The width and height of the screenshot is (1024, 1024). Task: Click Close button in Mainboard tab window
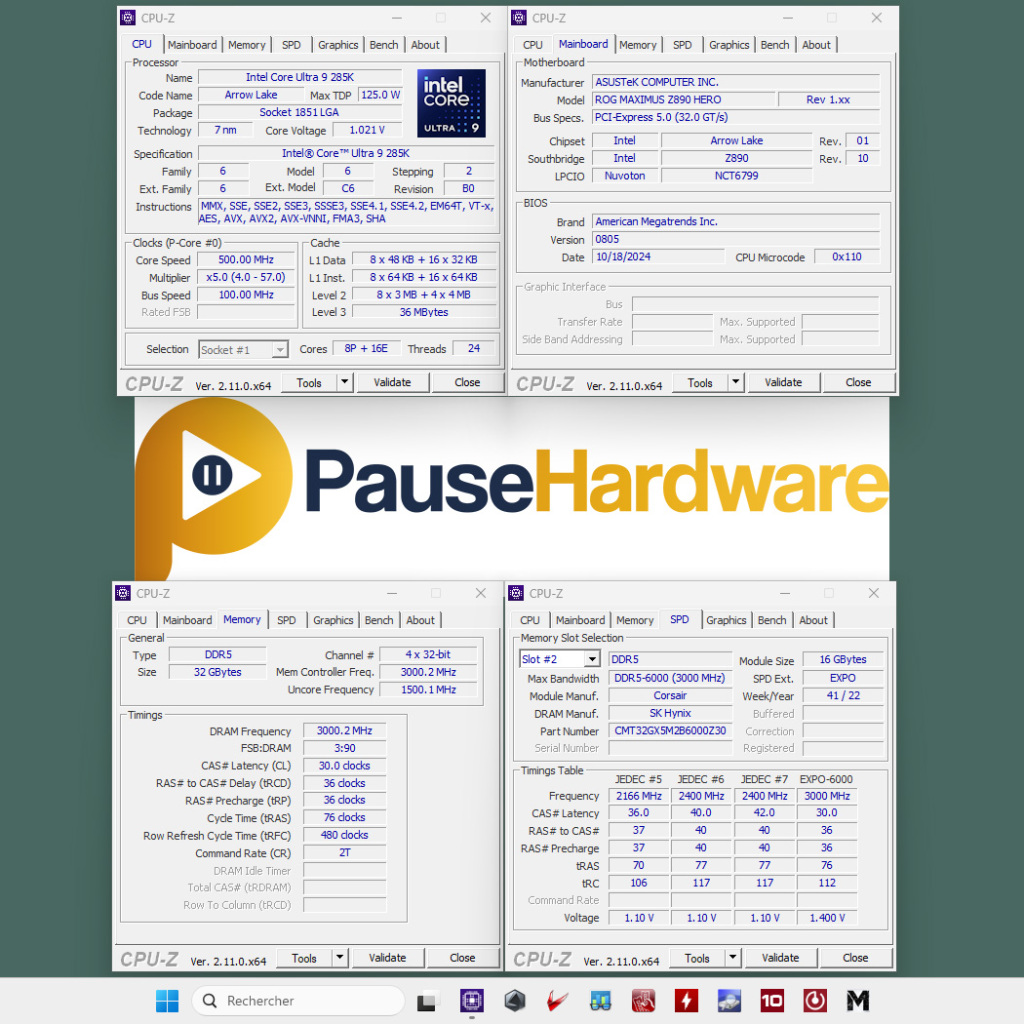click(x=858, y=382)
